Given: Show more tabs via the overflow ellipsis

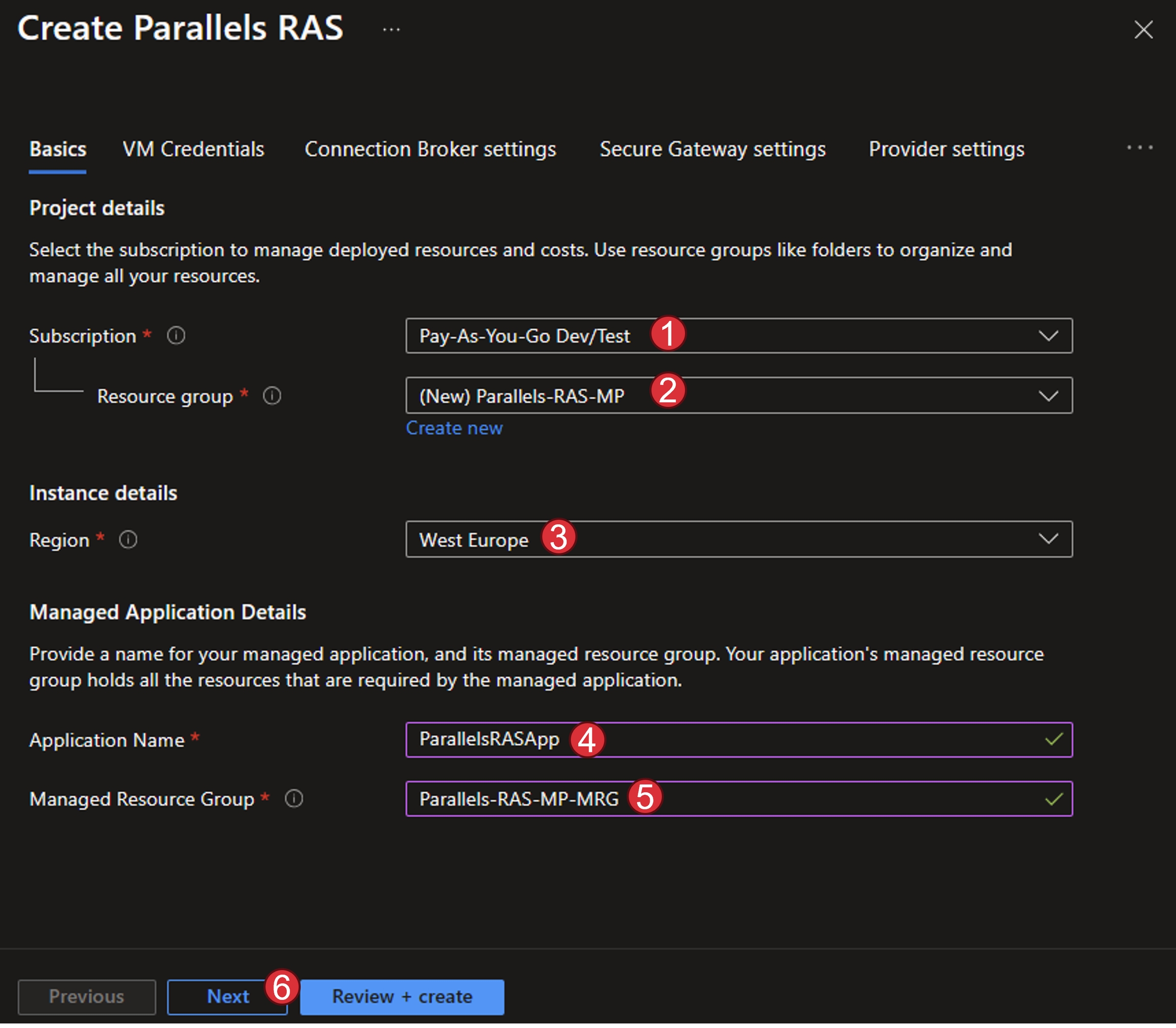Looking at the screenshot, I should coord(1139,148).
